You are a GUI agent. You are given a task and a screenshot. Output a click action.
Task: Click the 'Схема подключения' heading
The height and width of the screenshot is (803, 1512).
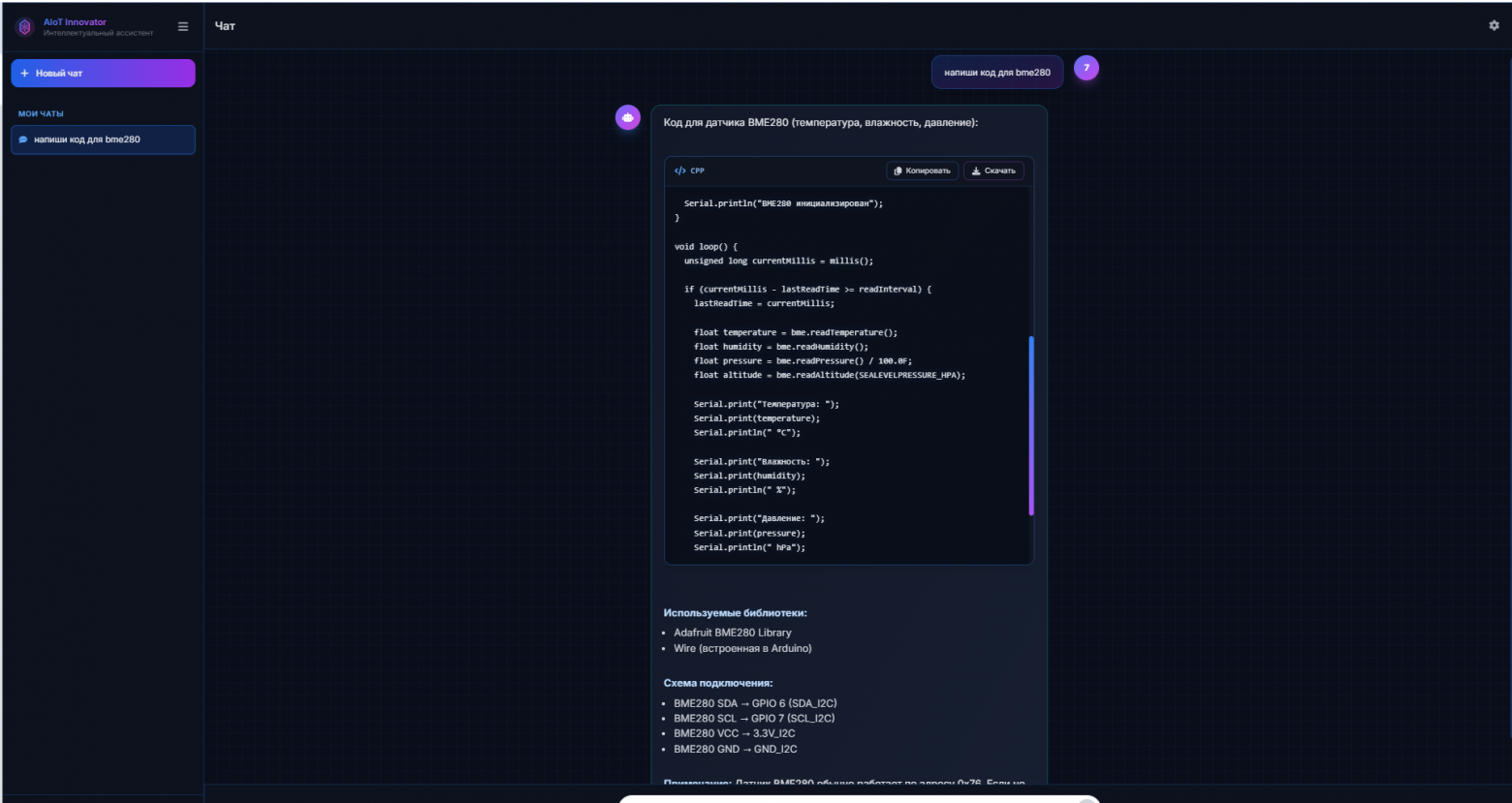pyautogui.click(x=717, y=683)
